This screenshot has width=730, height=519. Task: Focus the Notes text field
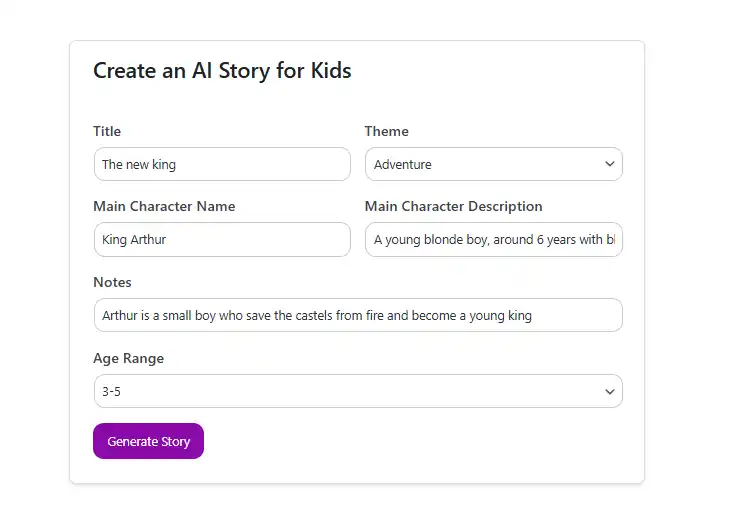tap(357, 315)
